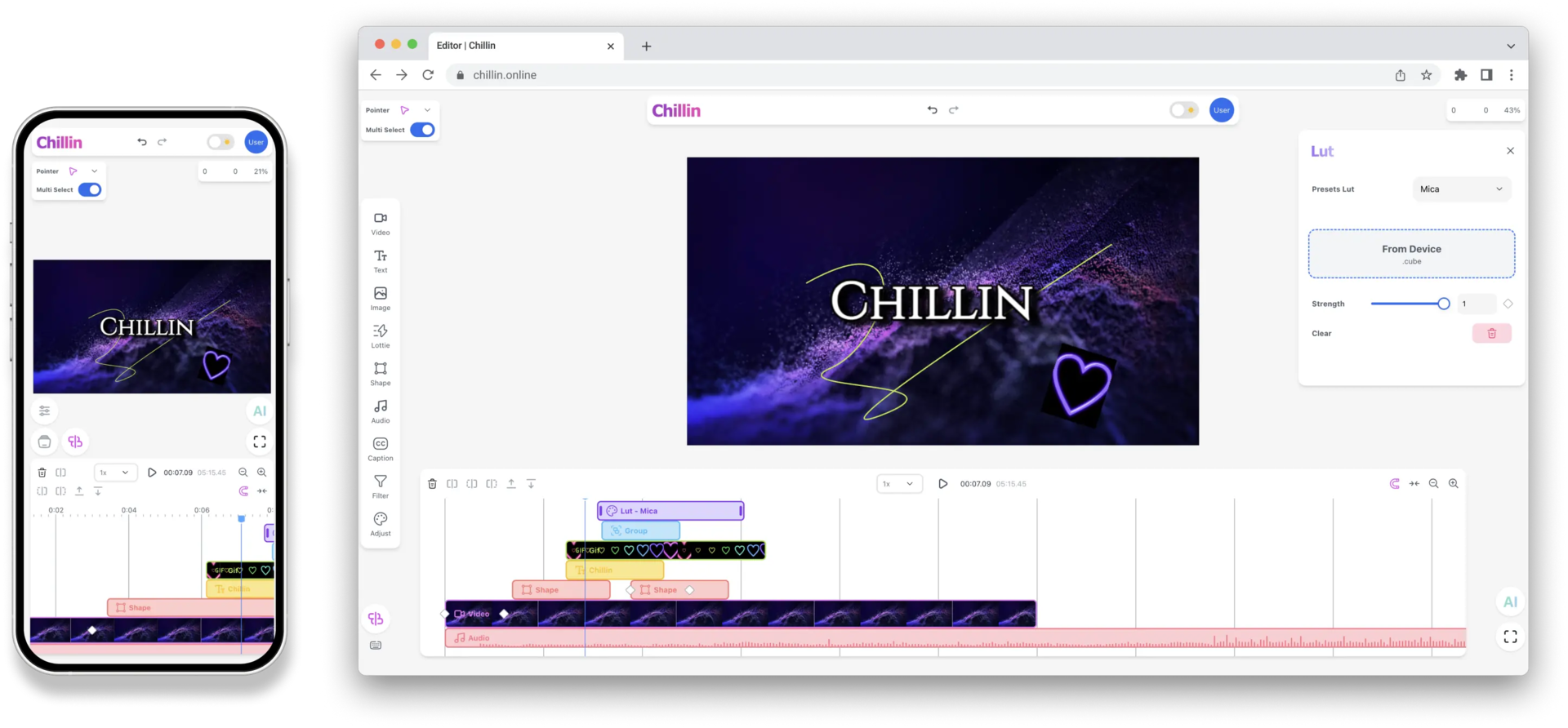This screenshot has width=1568, height=728.
Task: Open the Lottie tool in sidebar
Action: (x=381, y=335)
